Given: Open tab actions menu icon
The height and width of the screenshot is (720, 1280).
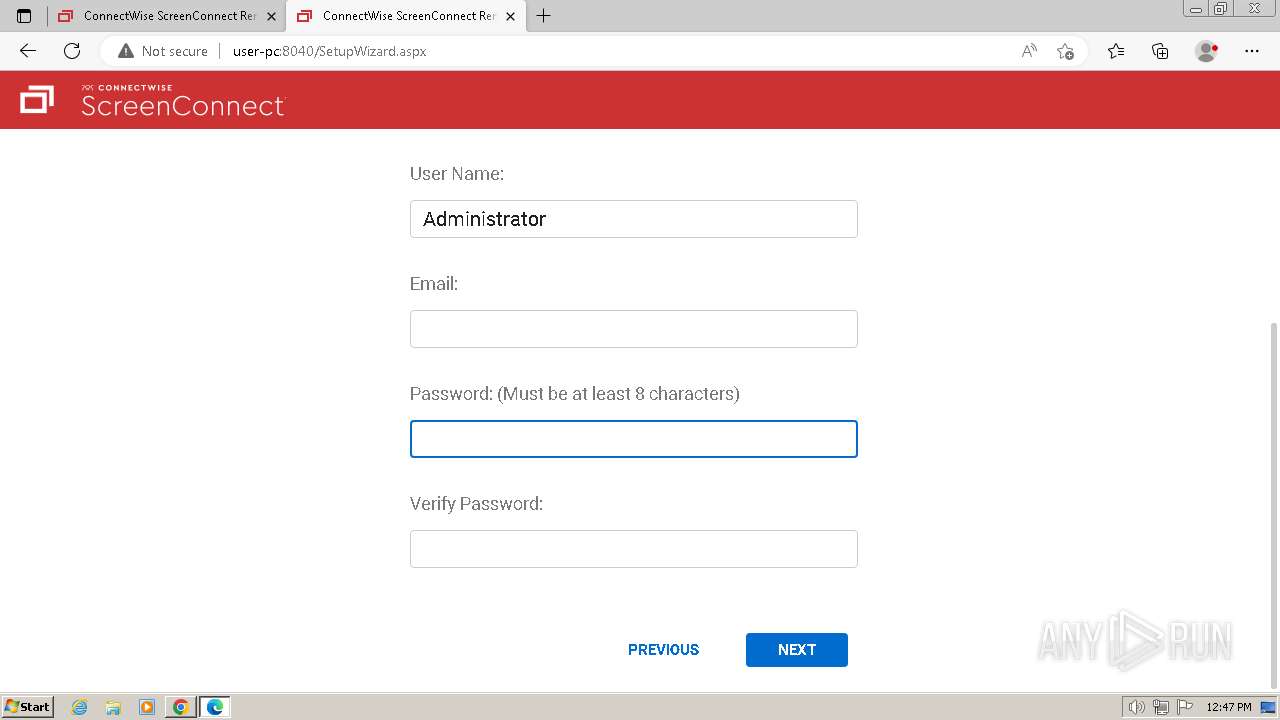Looking at the screenshot, I should coord(24,16).
